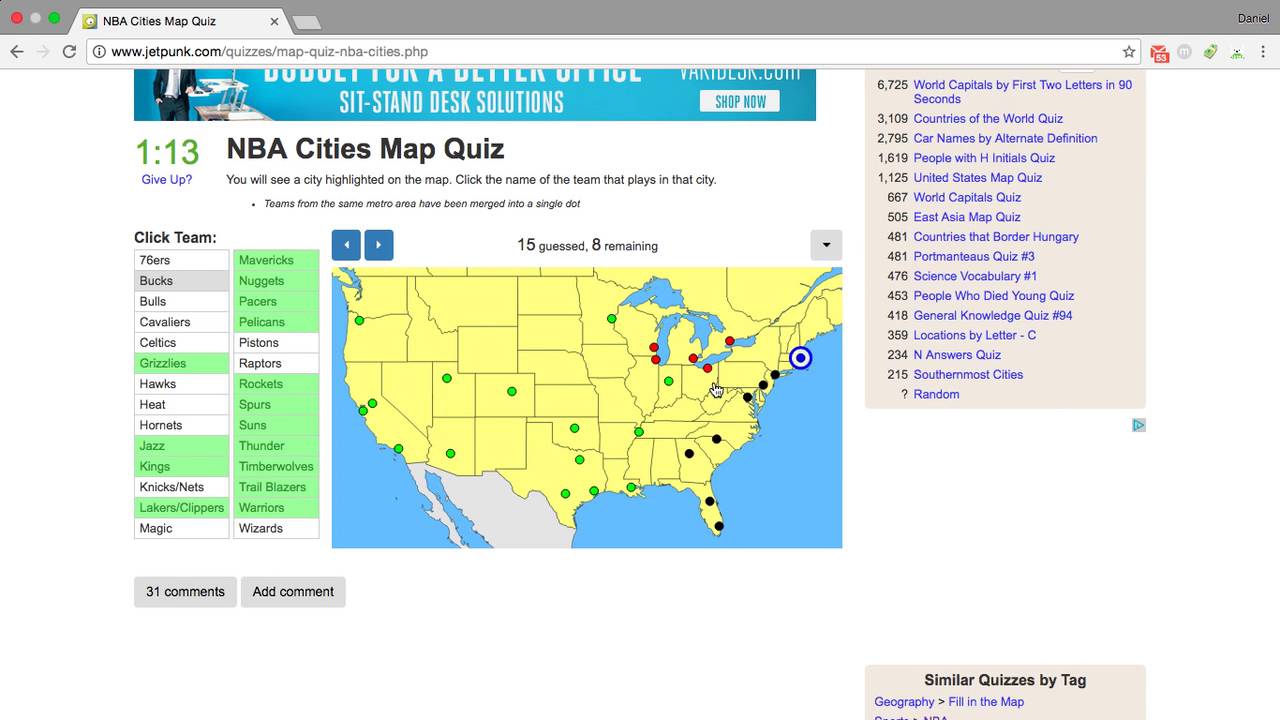Click the Warriors team cell
The width and height of the screenshot is (1280, 720).
pyautogui.click(x=276, y=508)
